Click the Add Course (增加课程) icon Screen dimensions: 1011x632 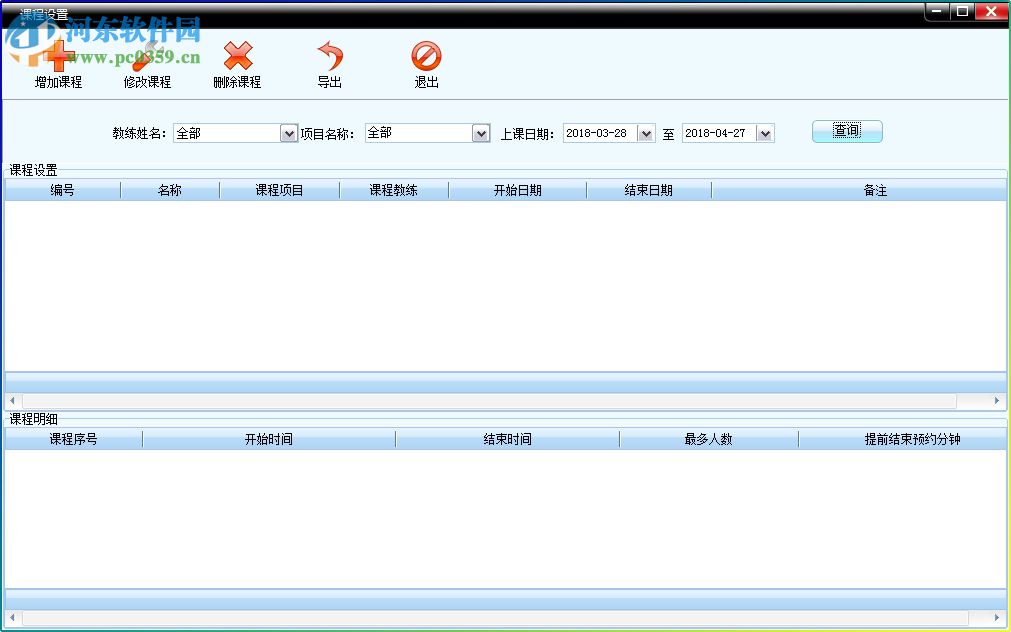coord(58,56)
